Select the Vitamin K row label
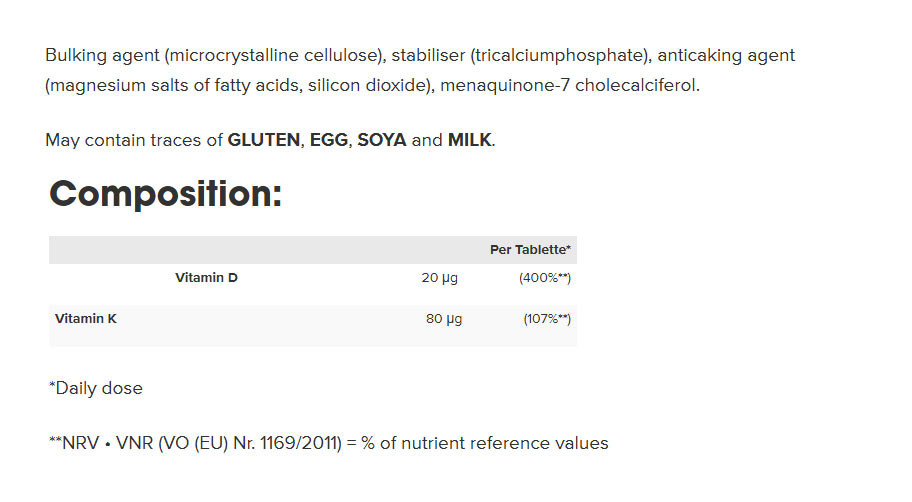This screenshot has height=502, width=912. 86,318
